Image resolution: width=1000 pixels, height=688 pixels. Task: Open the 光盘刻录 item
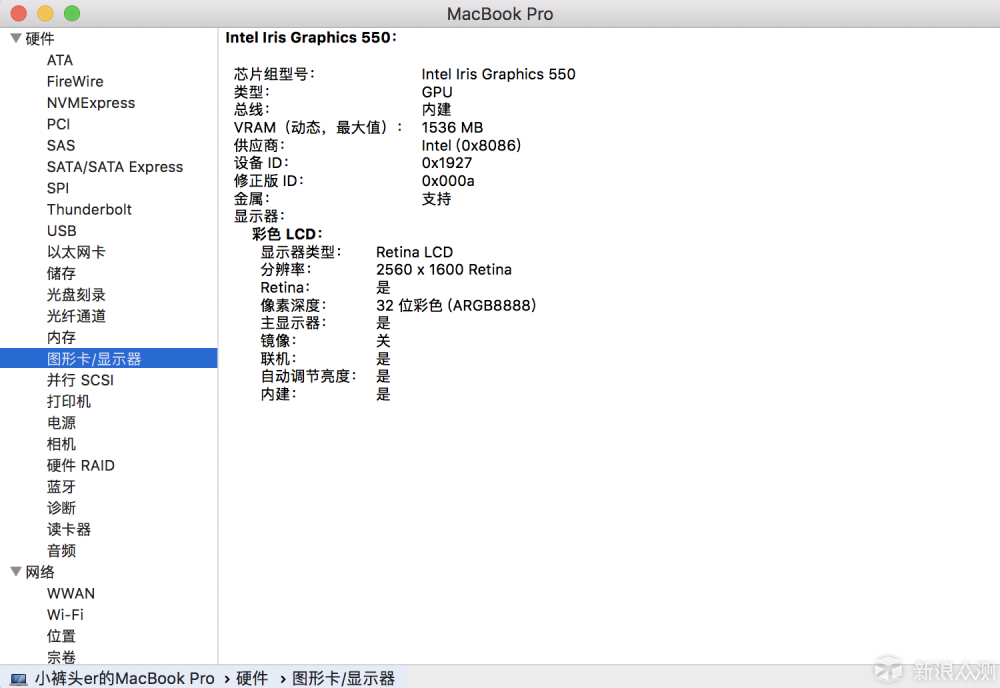tap(76, 295)
